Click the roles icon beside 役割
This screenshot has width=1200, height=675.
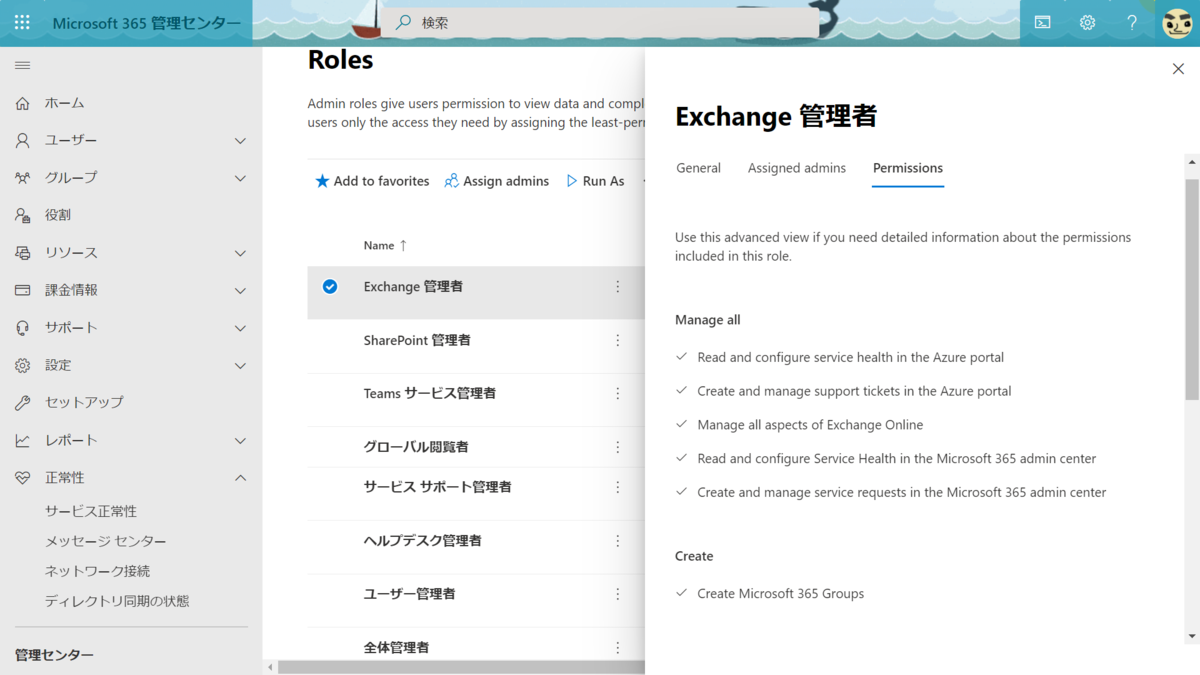(x=22, y=215)
